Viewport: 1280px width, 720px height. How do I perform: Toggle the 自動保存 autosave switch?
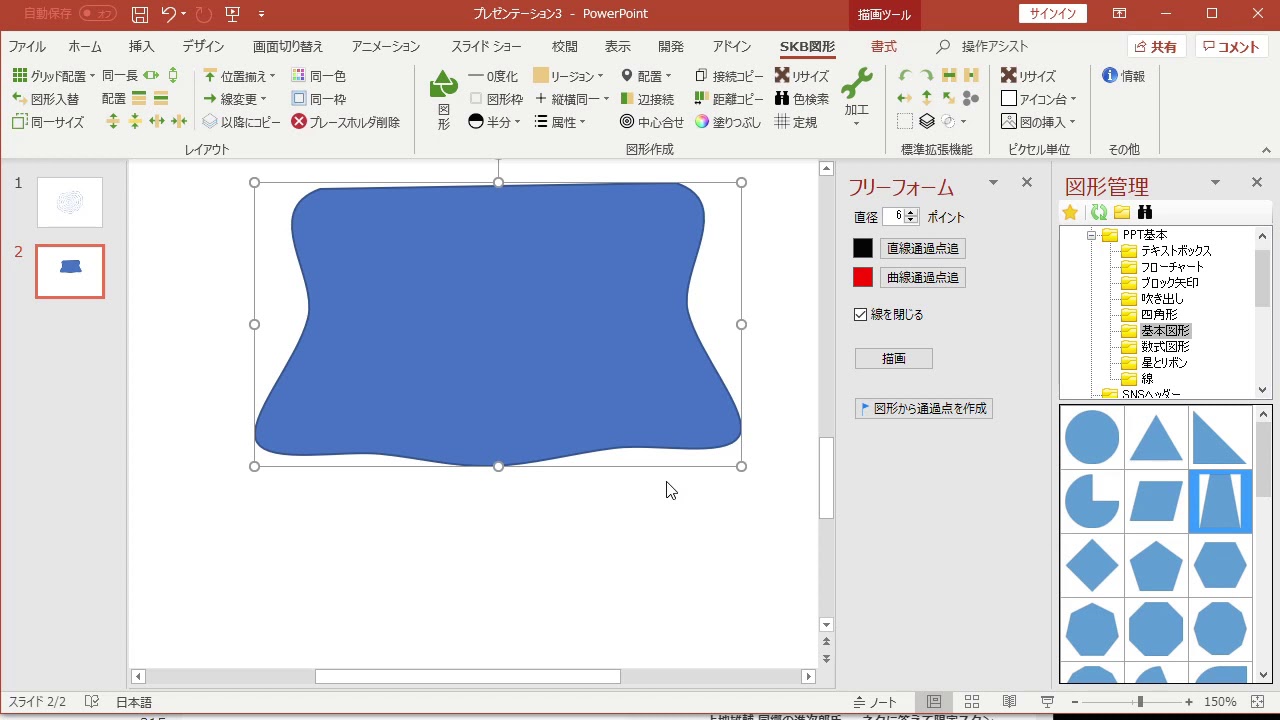[98, 14]
